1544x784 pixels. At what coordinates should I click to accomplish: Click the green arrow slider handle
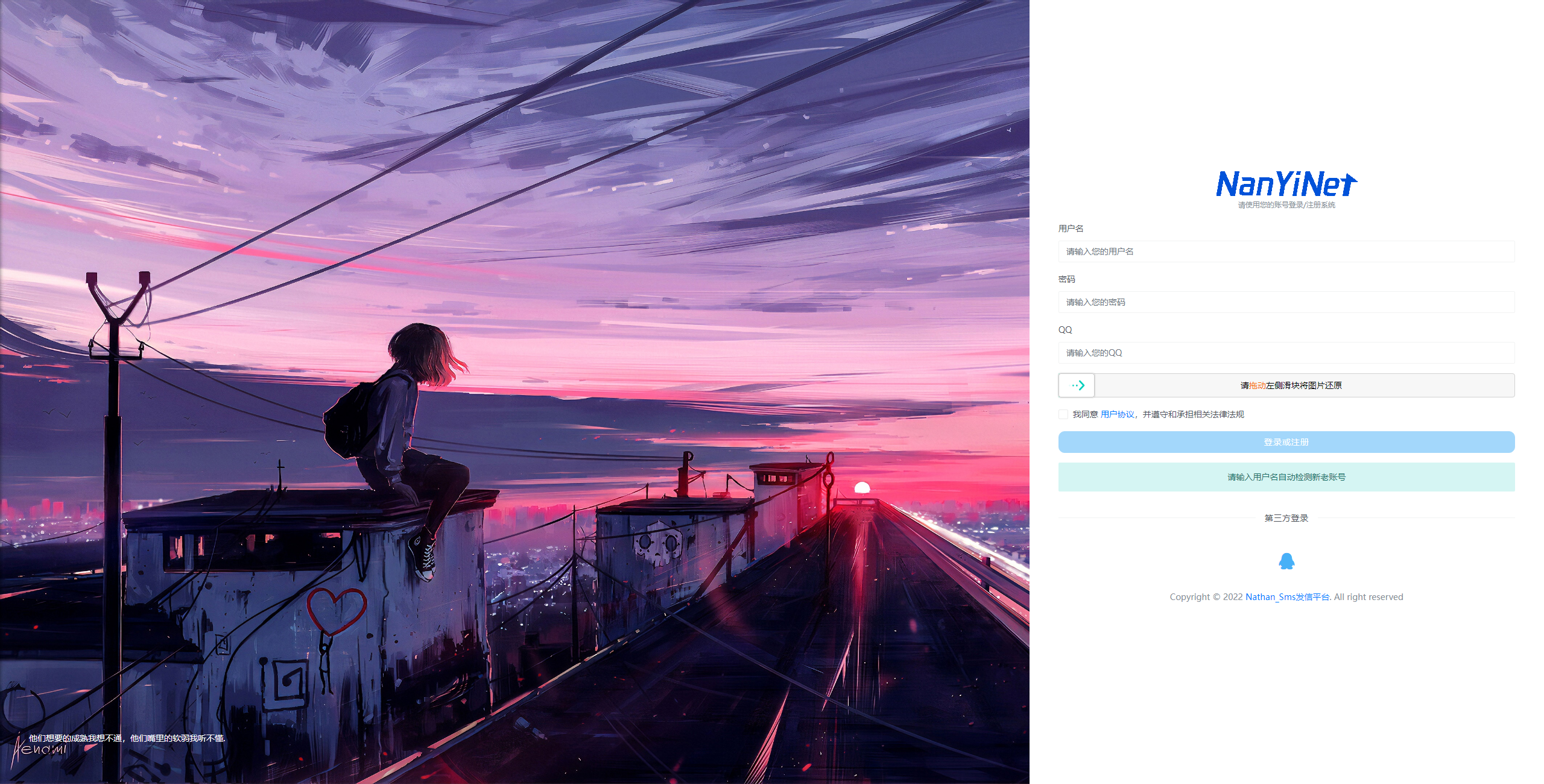1077,385
